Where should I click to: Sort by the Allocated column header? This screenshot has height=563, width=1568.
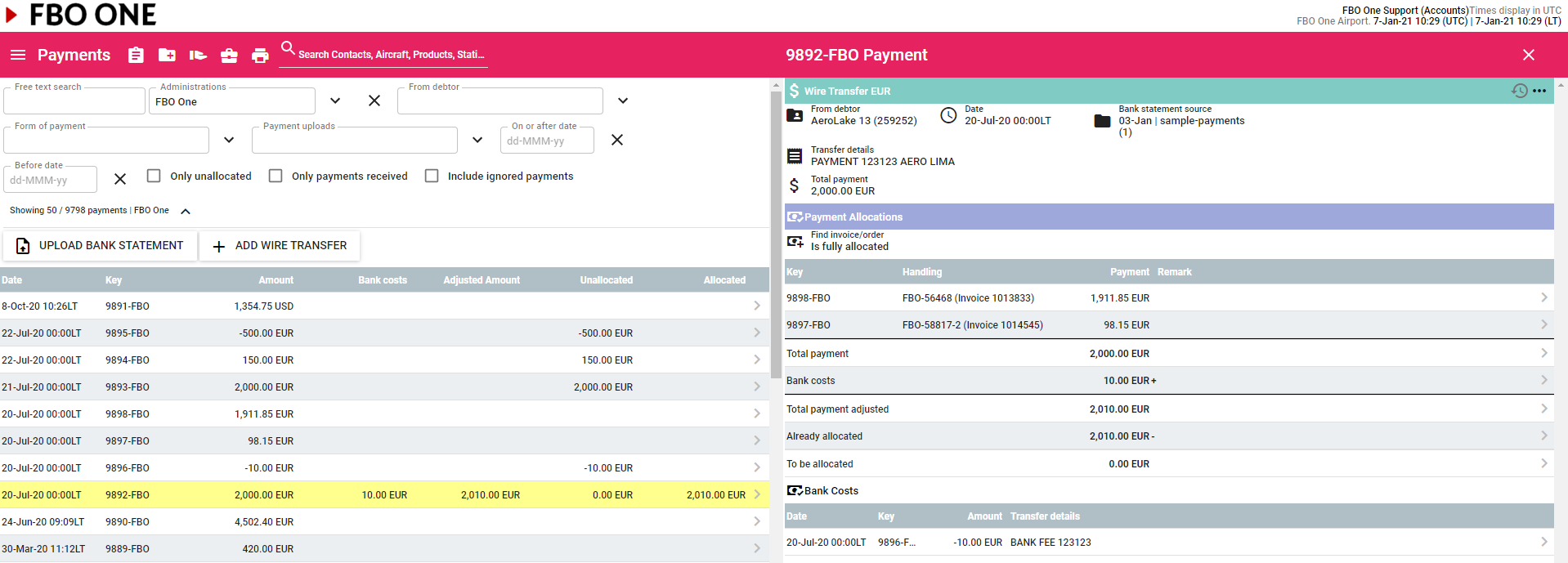coord(724,280)
